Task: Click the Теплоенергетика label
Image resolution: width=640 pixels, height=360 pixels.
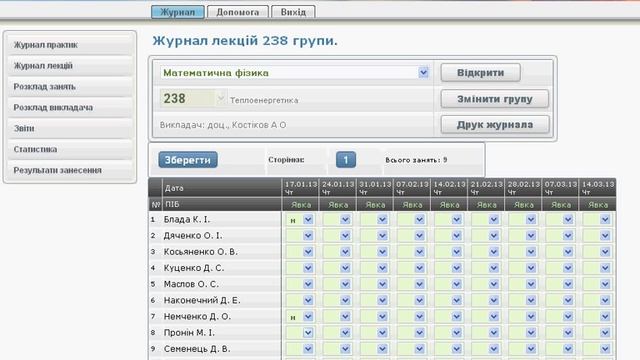Action: [264, 100]
